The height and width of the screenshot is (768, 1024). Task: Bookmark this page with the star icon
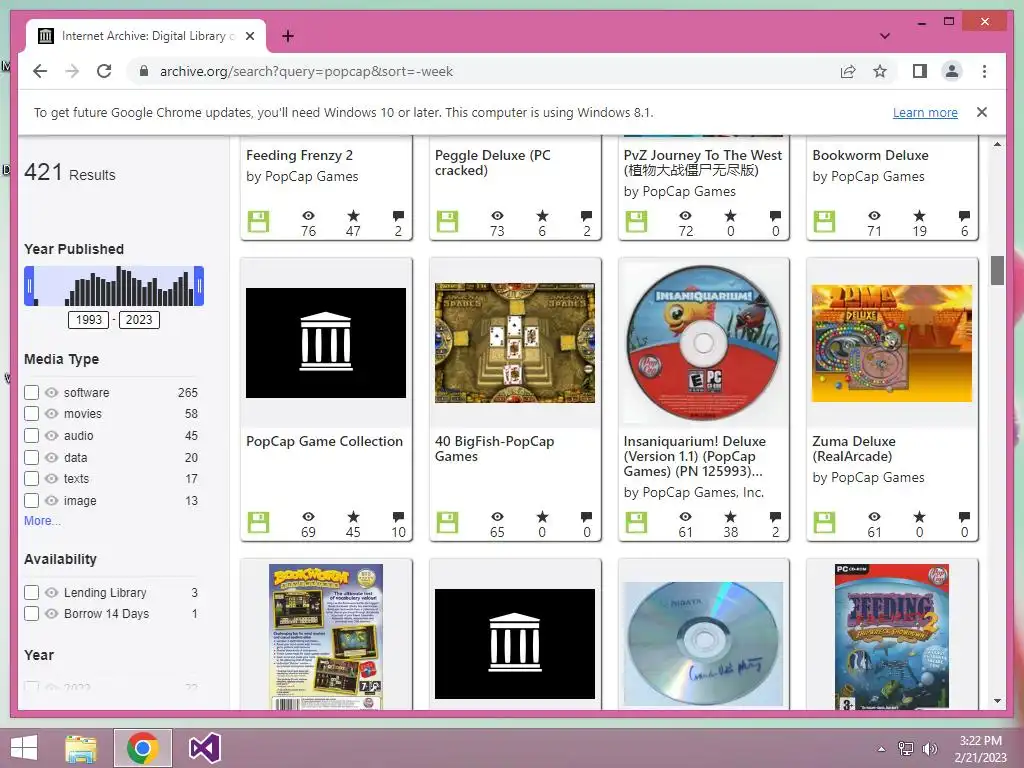pyautogui.click(x=880, y=71)
